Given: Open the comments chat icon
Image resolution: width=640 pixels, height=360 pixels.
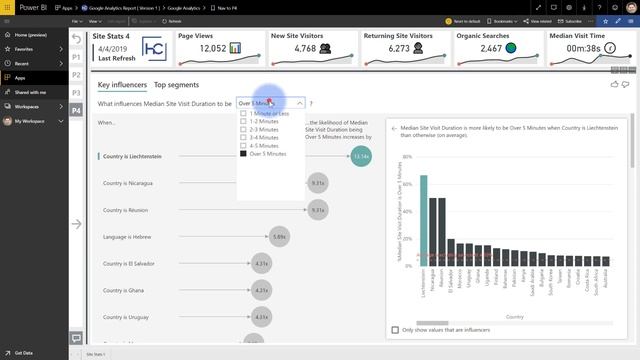Looking at the screenshot, I should click(76, 338).
